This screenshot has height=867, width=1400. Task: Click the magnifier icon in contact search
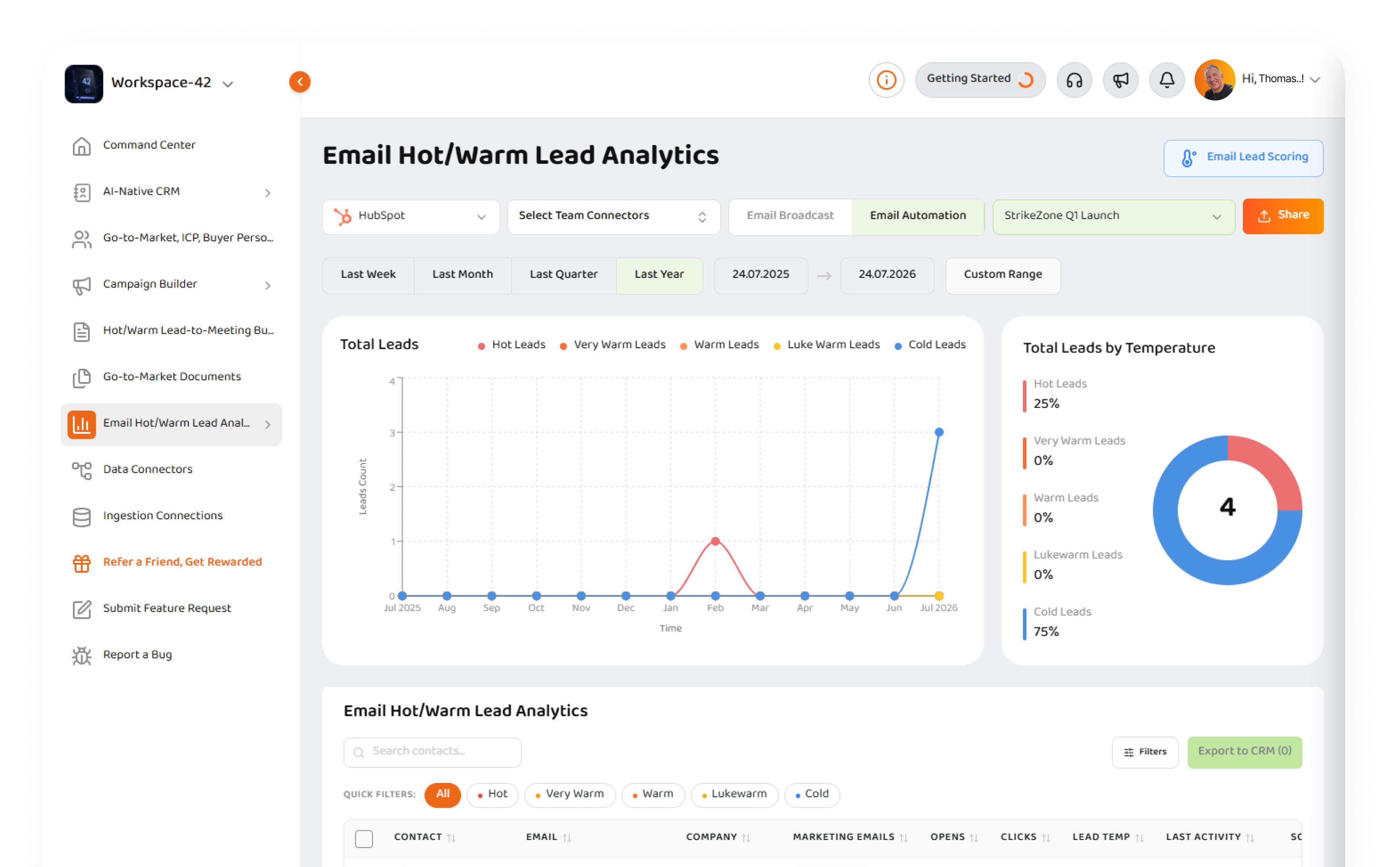(x=359, y=752)
